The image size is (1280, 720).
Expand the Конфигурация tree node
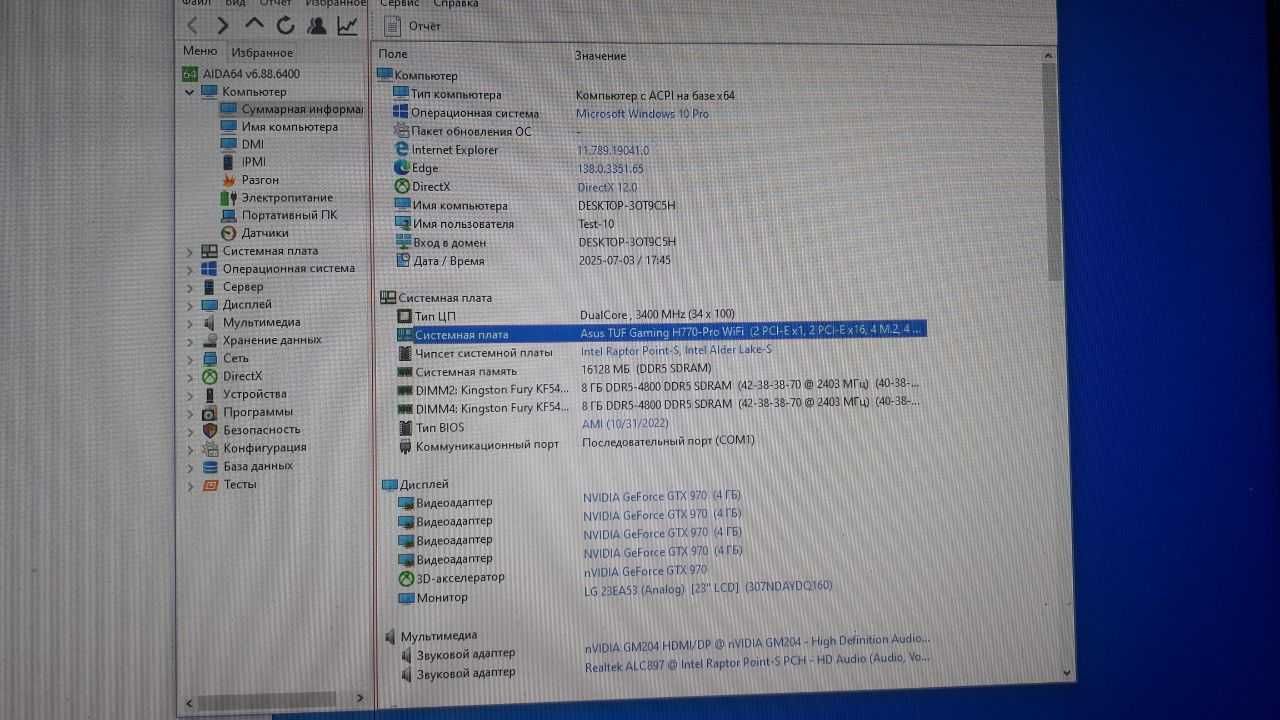tap(190, 448)
